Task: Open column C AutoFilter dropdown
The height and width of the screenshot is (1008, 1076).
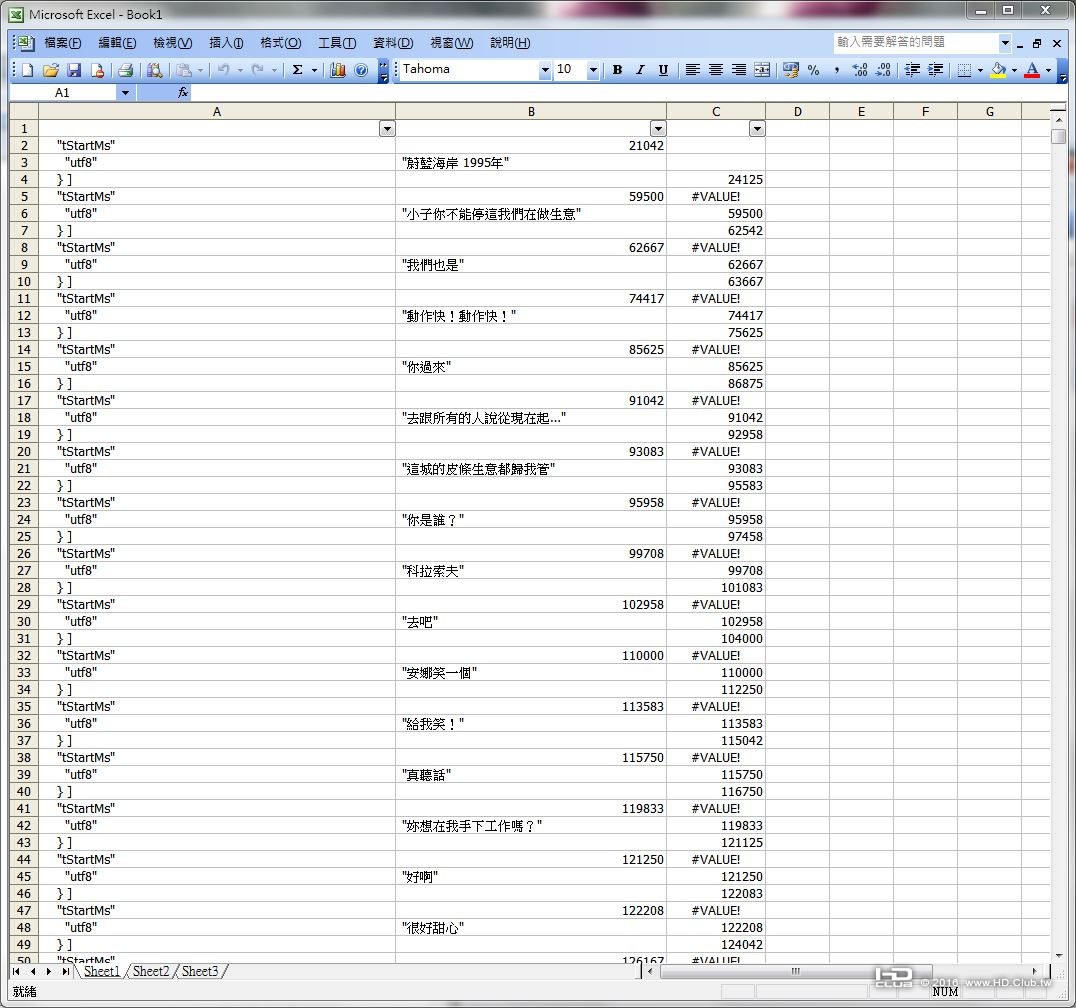Action: click(757, 129)
